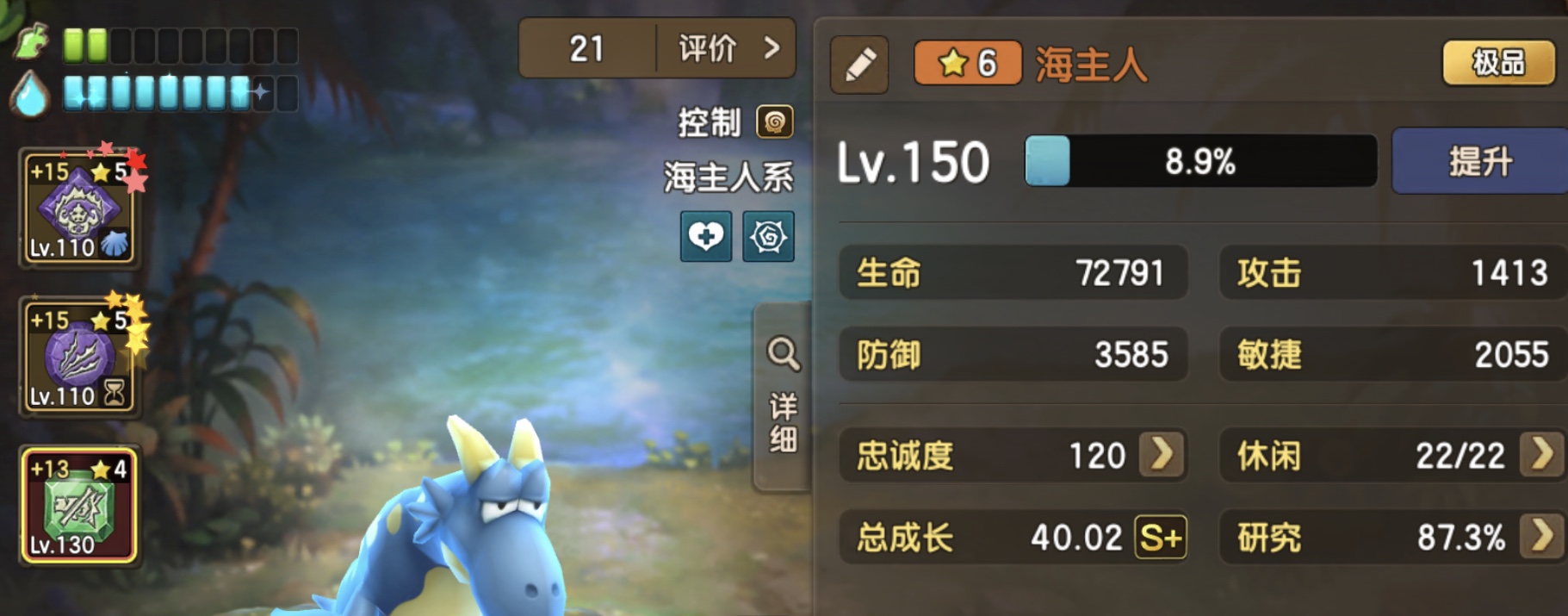Click the 6-star rating badge

point(968,63)
